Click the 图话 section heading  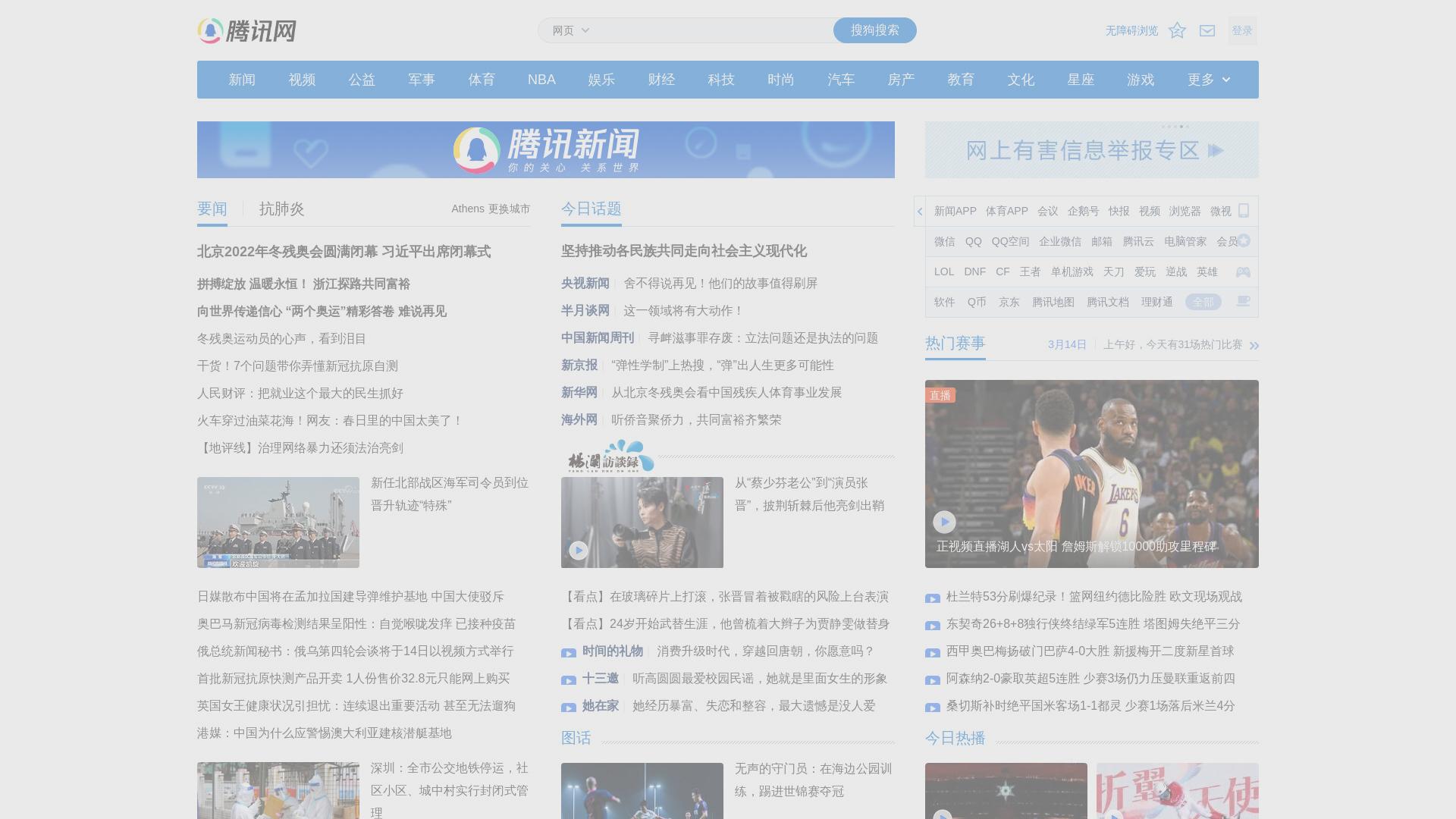tap(576, 738)
